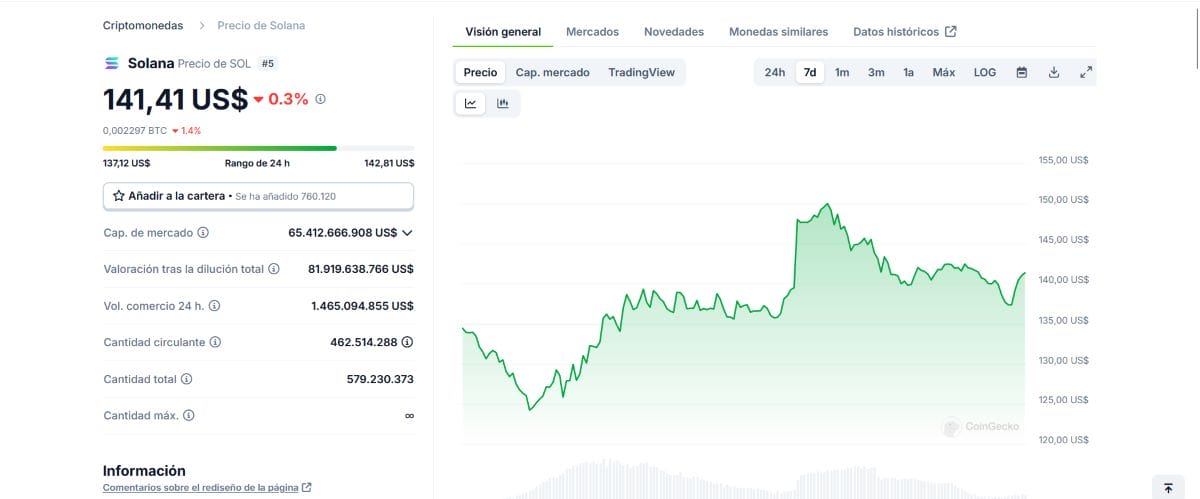Viewport: 1200px width, 499px height.
Task: Switch to Monedas similares tab
Action: click(x=778, y=32)
